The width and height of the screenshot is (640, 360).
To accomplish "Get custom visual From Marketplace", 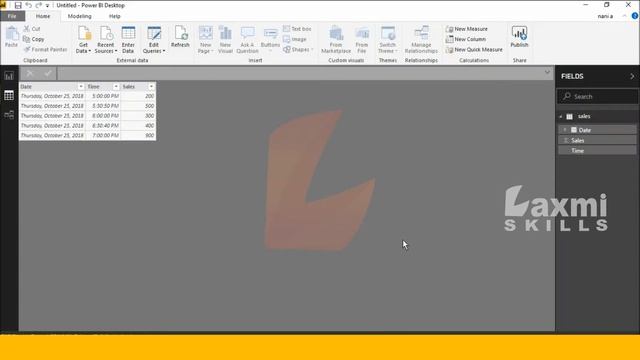I will pyautogui.click(x=336, y=40).
